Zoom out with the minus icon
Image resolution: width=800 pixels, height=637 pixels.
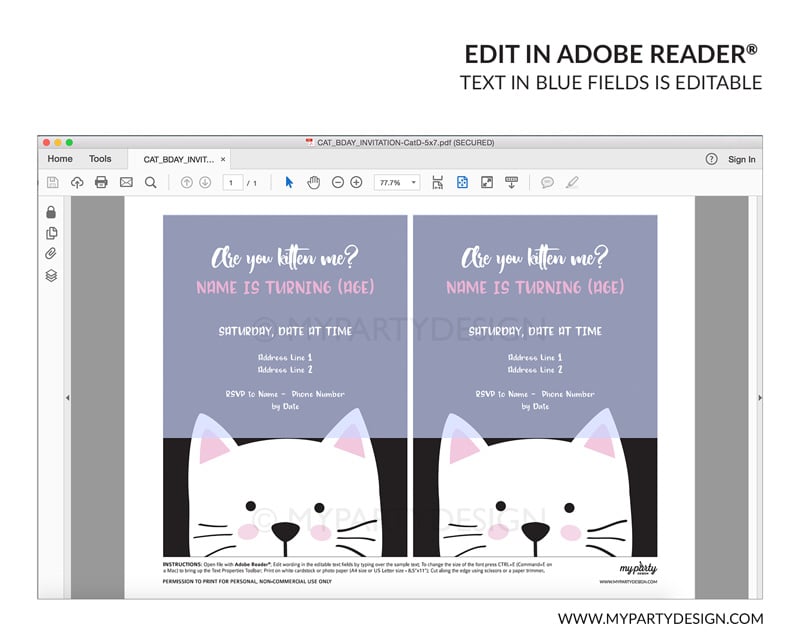(338, 182)
